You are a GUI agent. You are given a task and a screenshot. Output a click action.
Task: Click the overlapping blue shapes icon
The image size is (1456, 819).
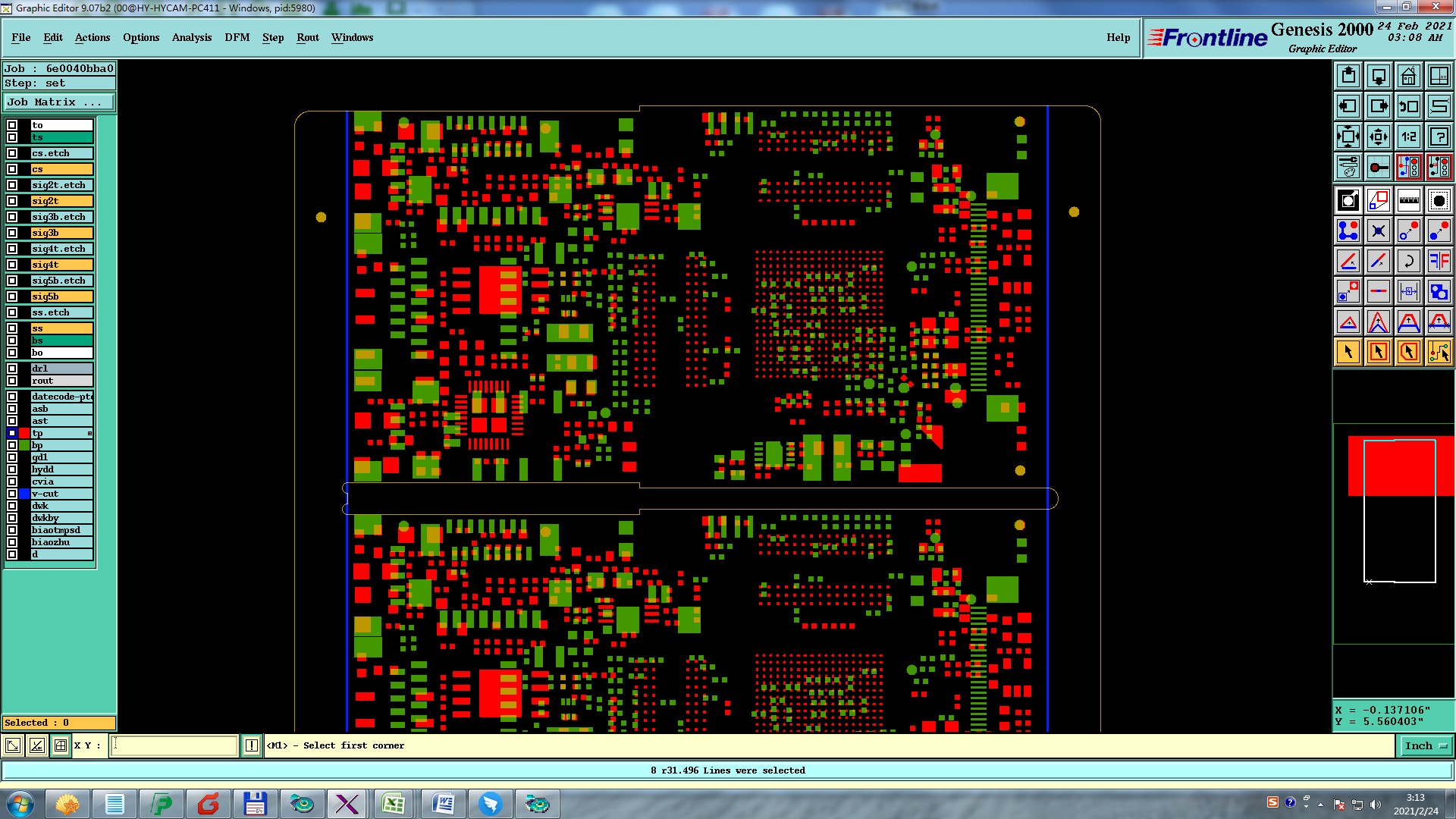point(1439,291)
